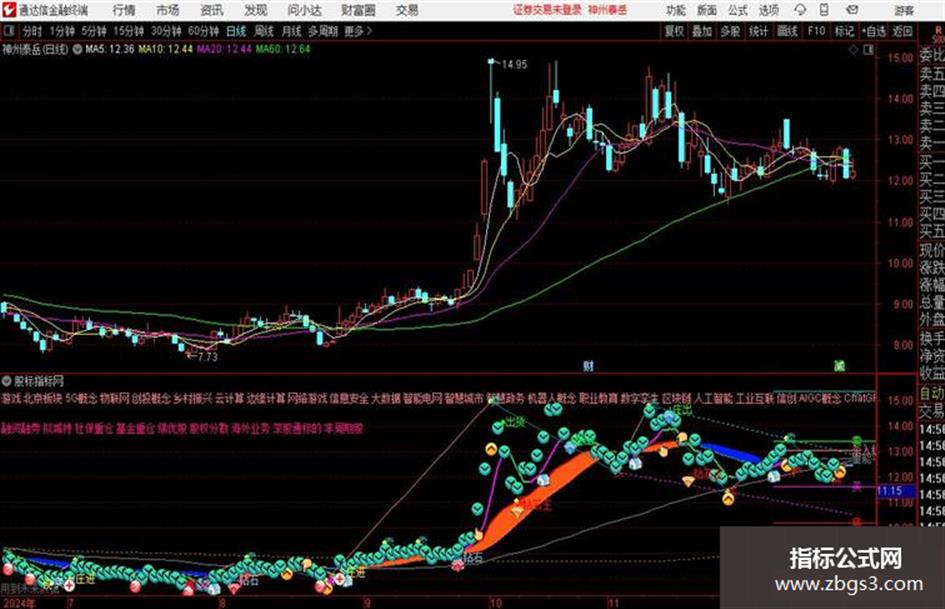Switch to 15分钟 period tab

click(129, 31)
